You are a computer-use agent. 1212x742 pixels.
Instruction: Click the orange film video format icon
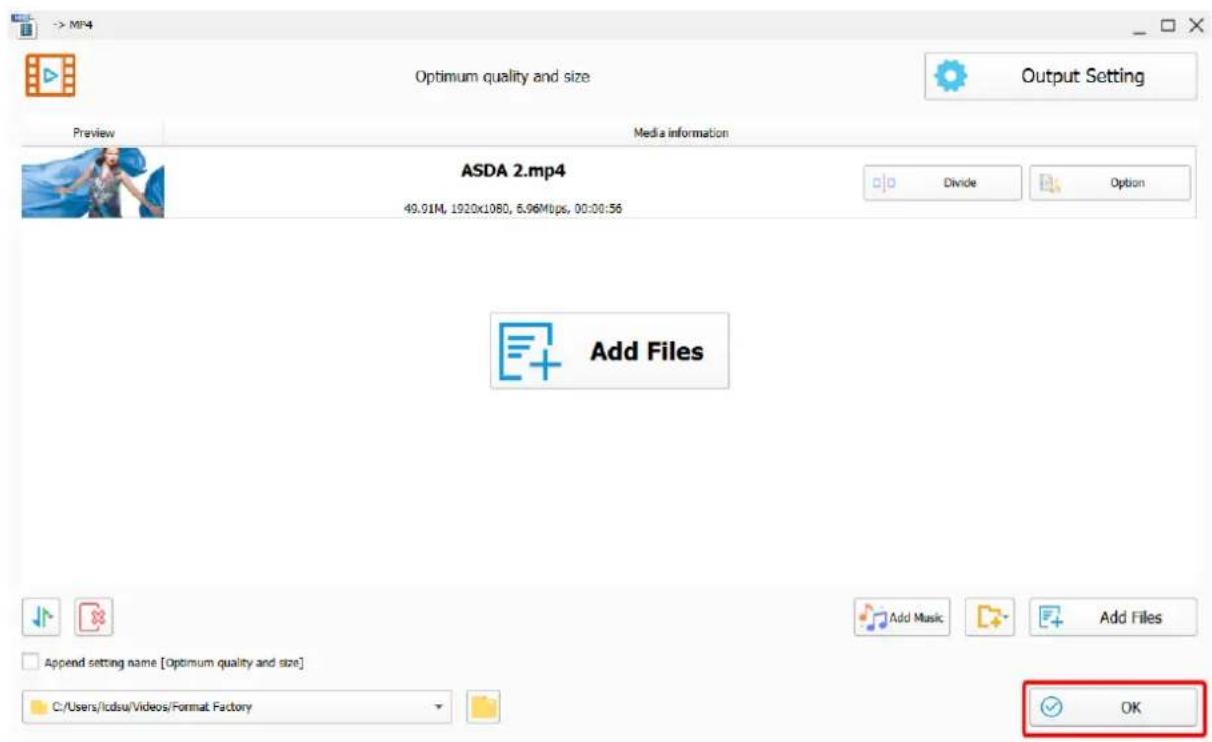click(x=50, y=75)
